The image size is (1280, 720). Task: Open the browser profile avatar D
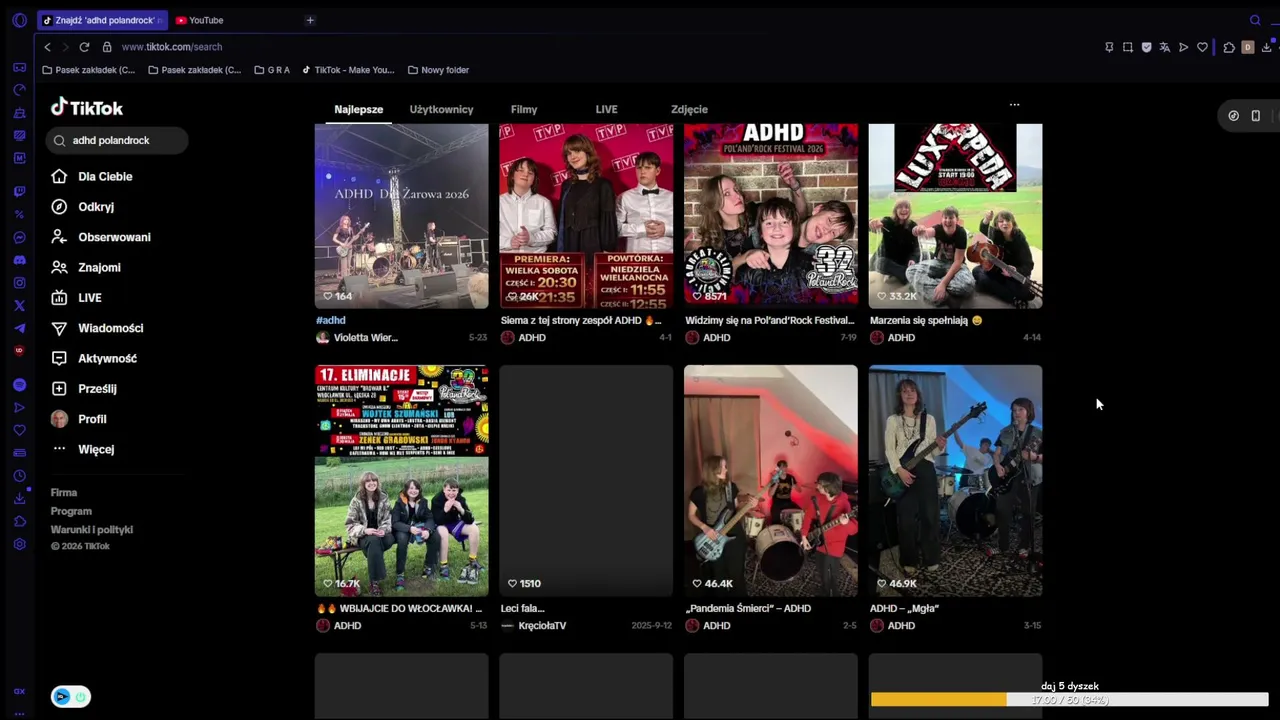point(1247,47)
